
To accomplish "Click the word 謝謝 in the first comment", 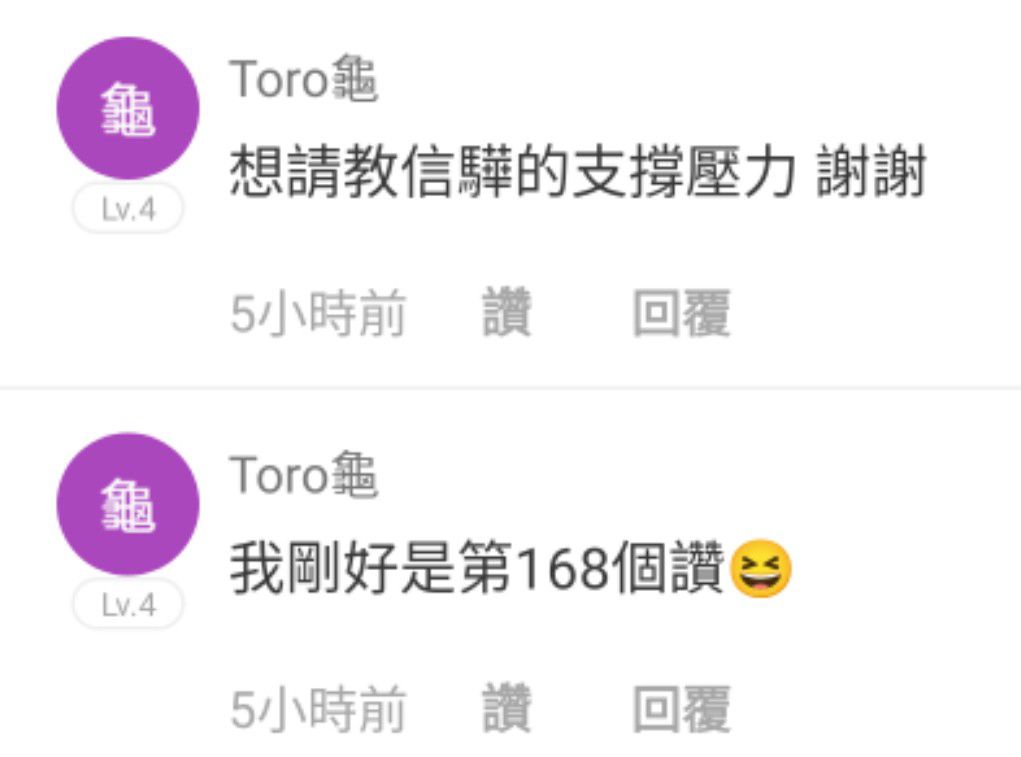I will click(871, 172).
